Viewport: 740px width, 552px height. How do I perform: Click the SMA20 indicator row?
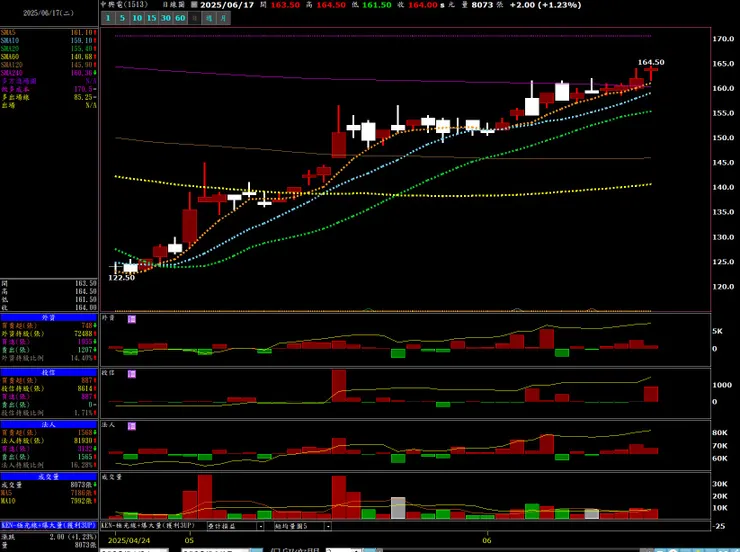[x=49, y=49]
